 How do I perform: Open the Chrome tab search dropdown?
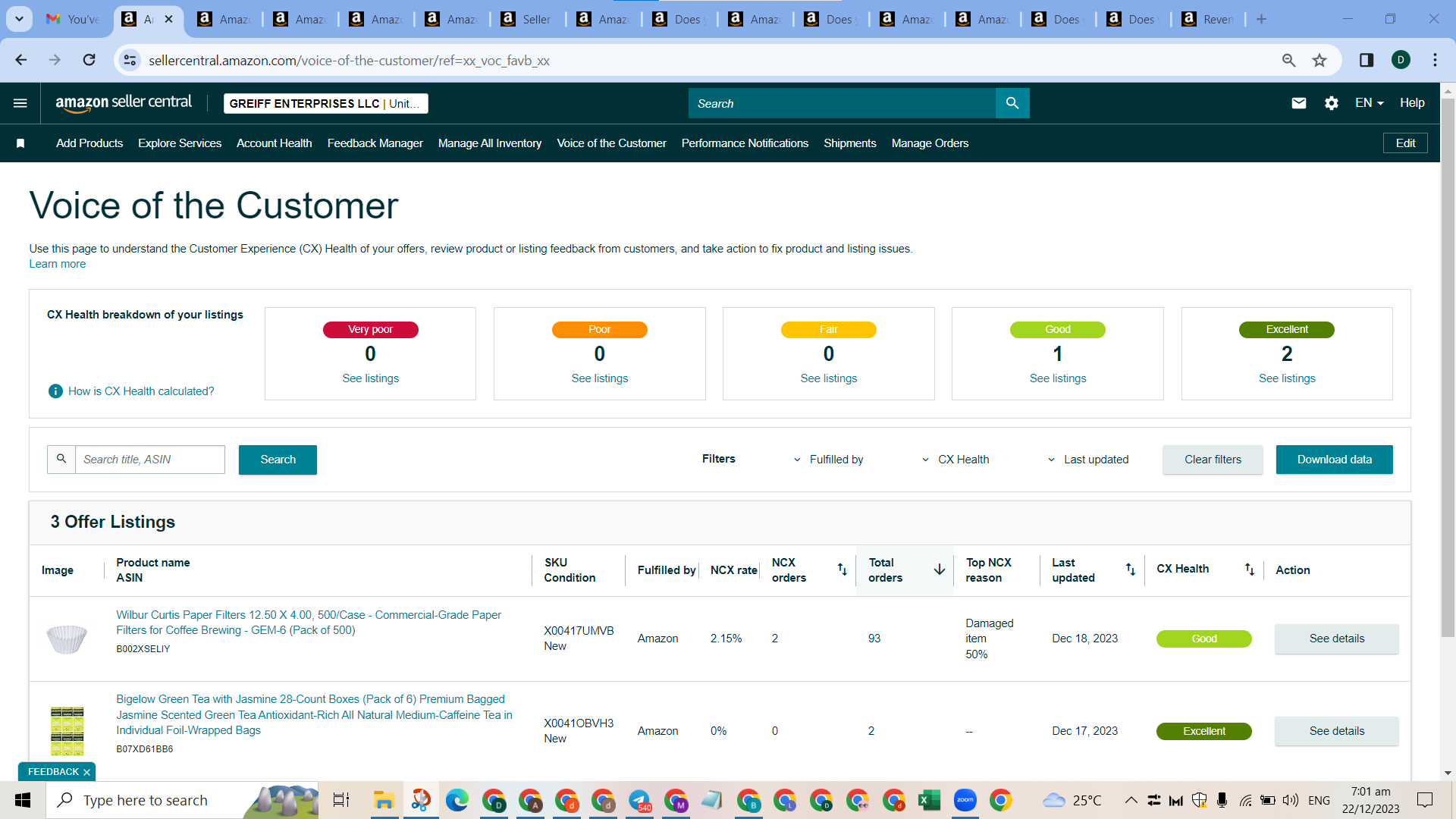(19, 19)
